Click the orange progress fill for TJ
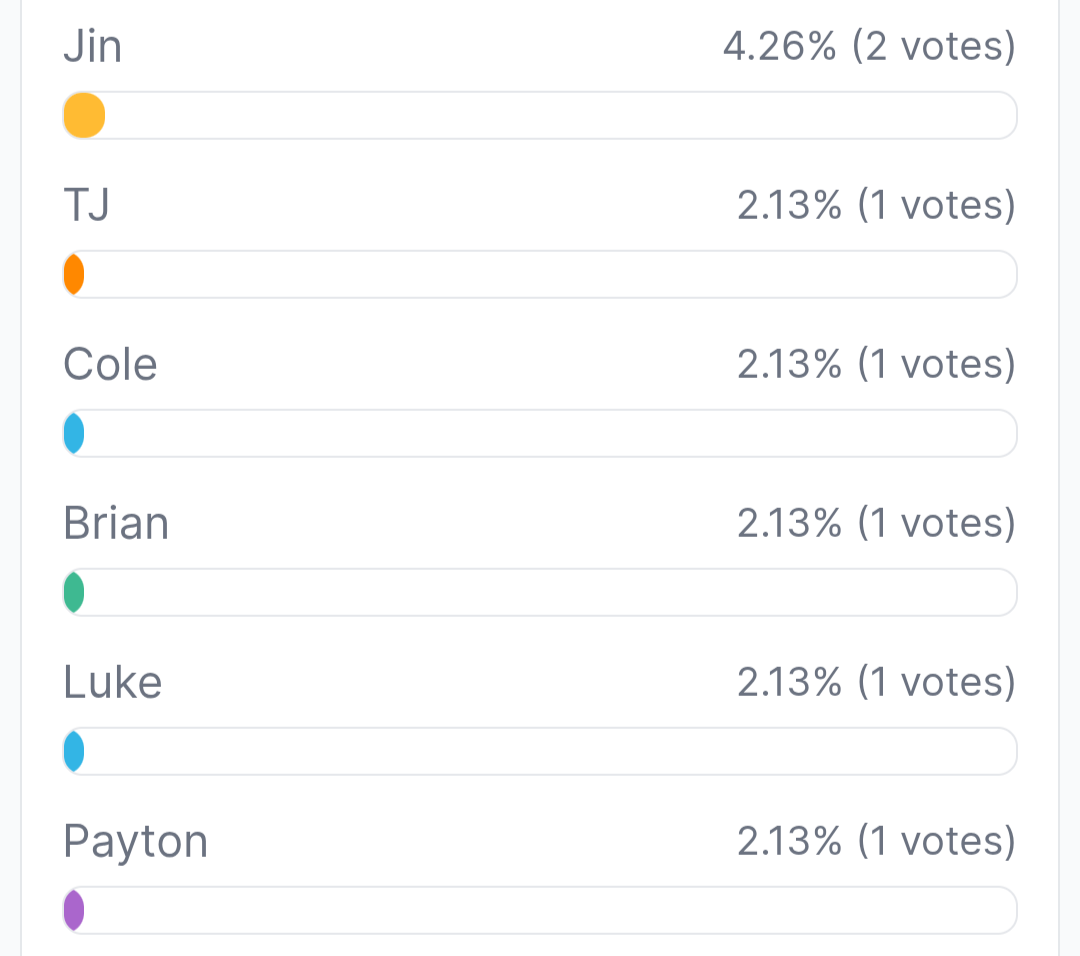Screen dimensions: 1080x956 (x=74, y=274)
